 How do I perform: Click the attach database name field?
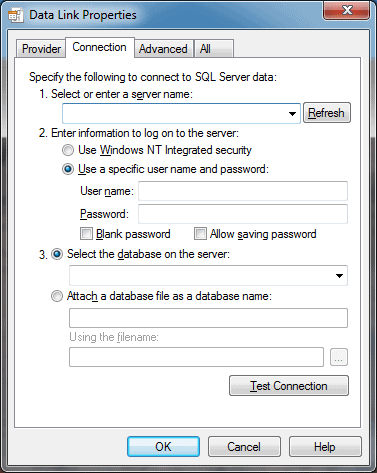click(x=208, y=318)
